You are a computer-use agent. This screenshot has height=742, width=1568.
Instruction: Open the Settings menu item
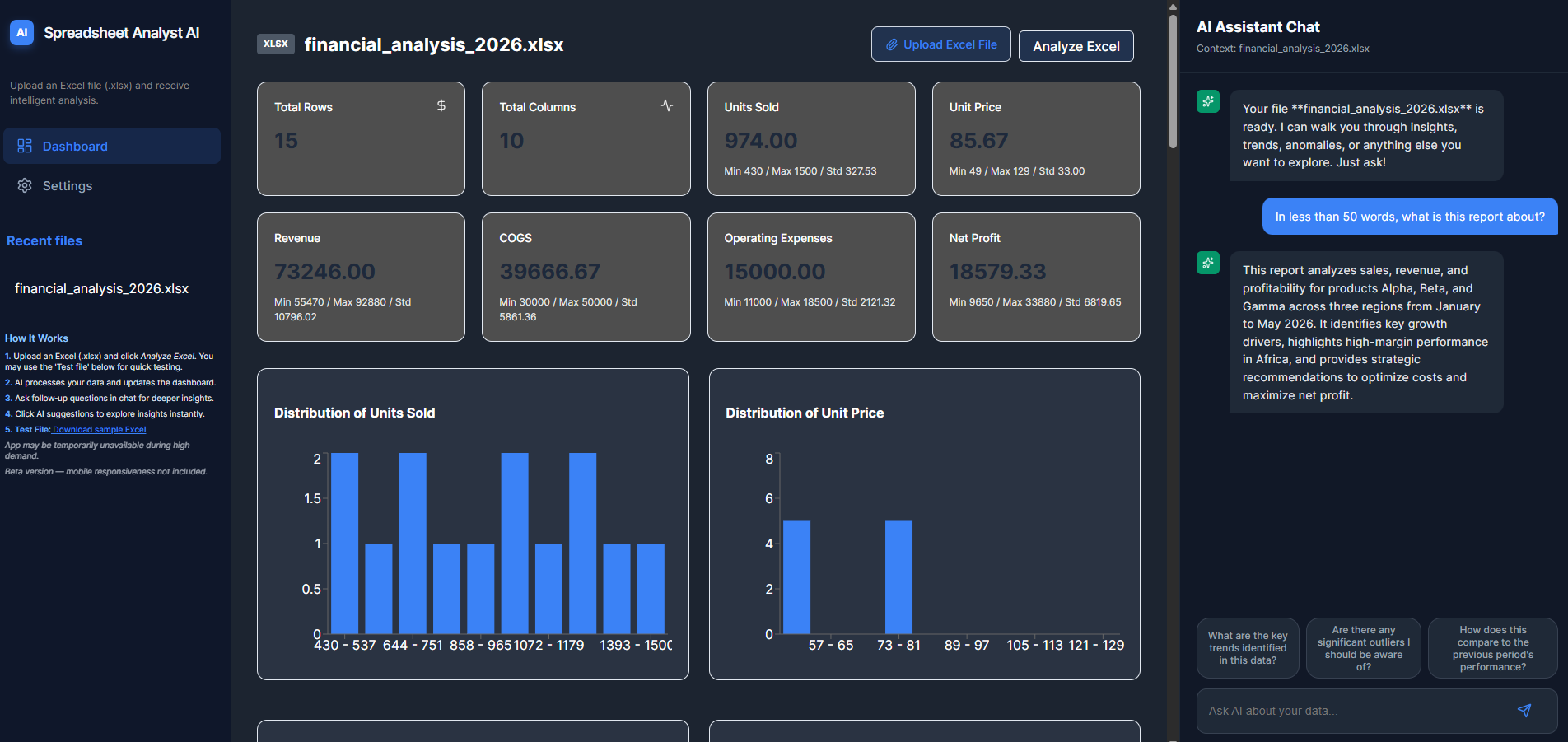(68, 186)
